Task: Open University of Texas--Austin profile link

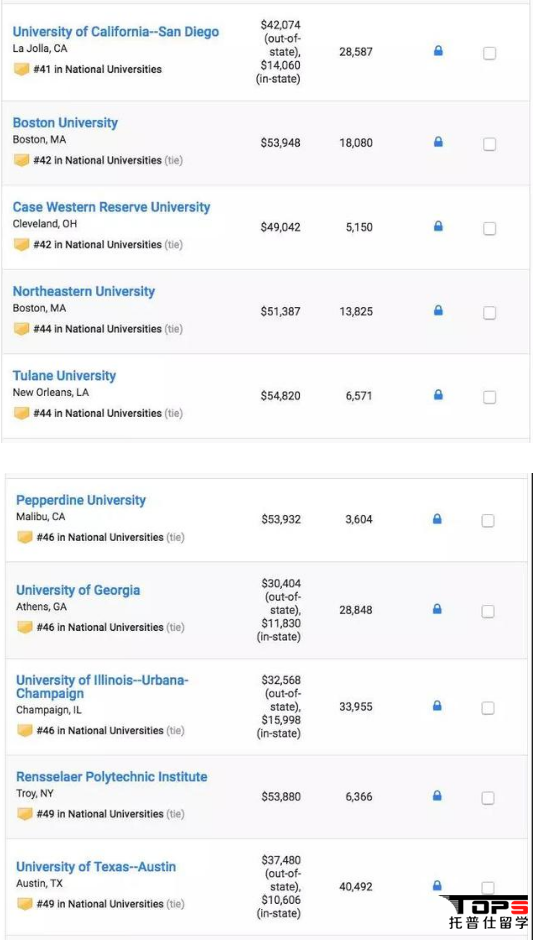Action: point(96,867)
